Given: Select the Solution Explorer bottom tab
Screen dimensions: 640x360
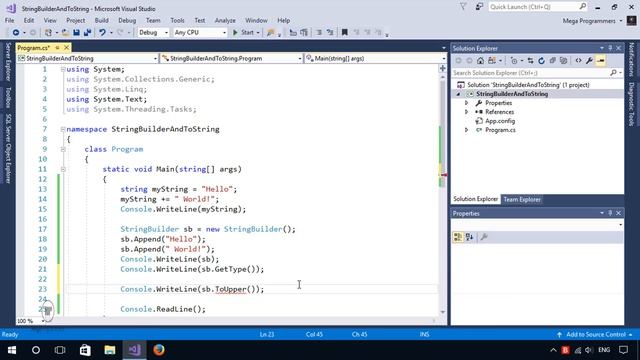Looking at the screenshot, I should pos(476,199).
